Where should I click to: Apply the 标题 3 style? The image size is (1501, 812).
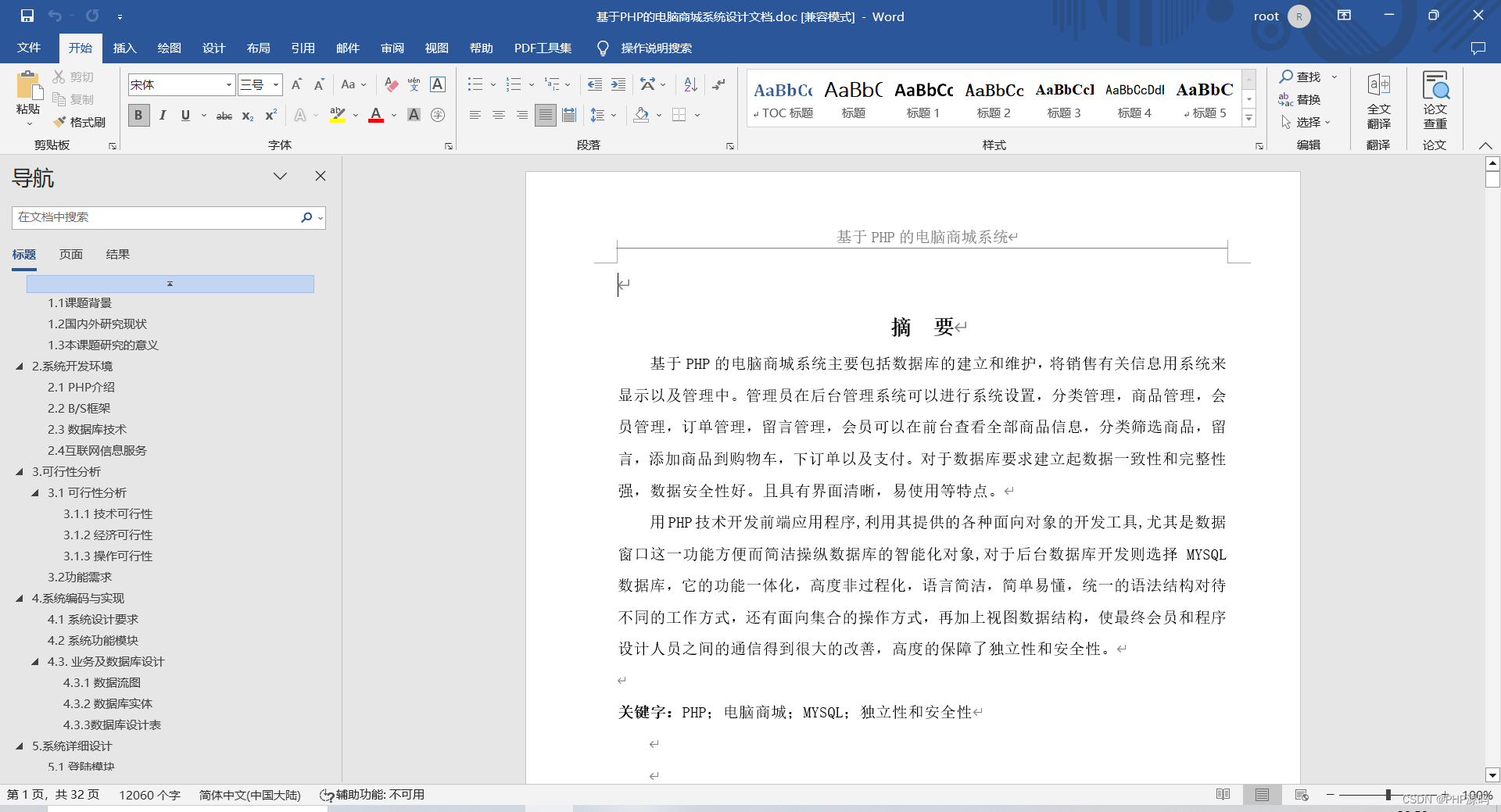pyautogui.click(x=1064, y=99)
